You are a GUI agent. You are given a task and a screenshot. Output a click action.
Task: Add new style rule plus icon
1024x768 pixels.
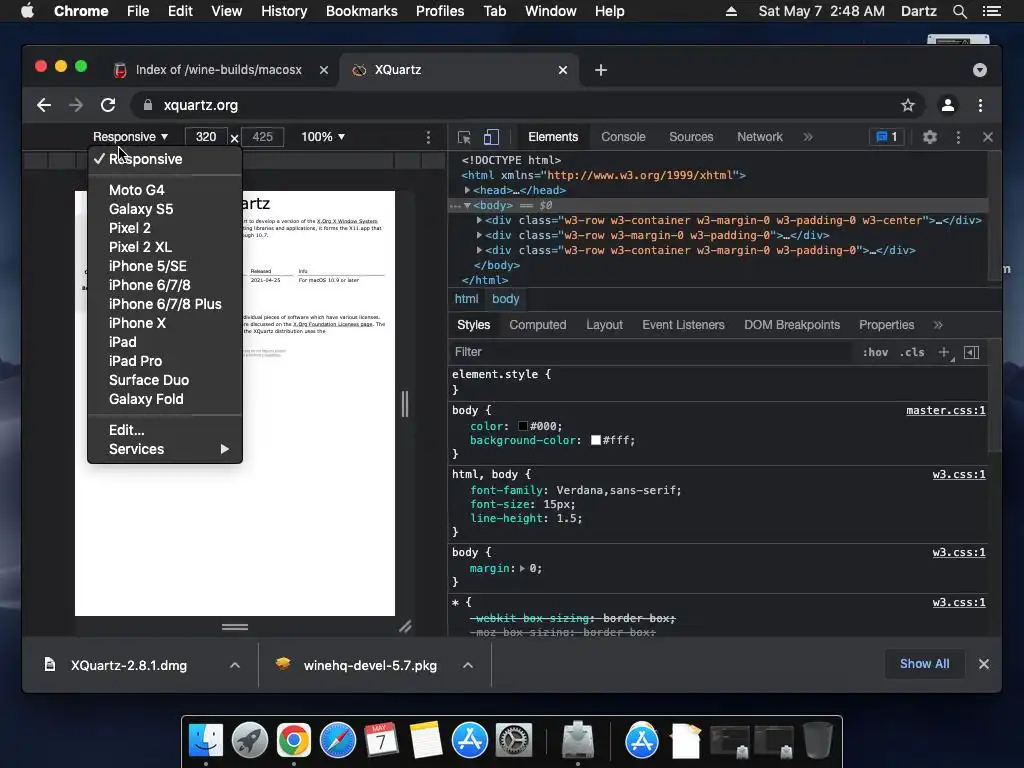tap(944, 352)
